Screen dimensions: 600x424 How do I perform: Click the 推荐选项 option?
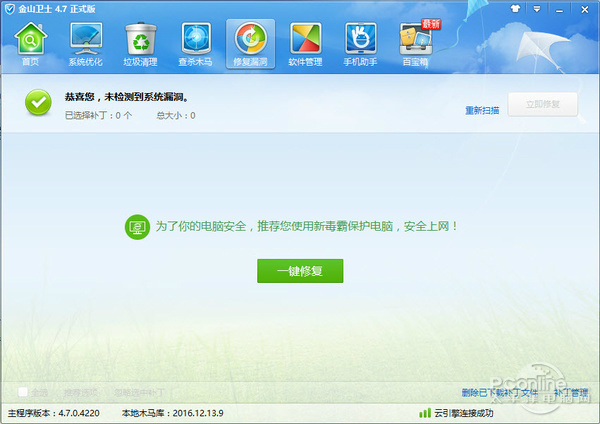click(81, 392)
